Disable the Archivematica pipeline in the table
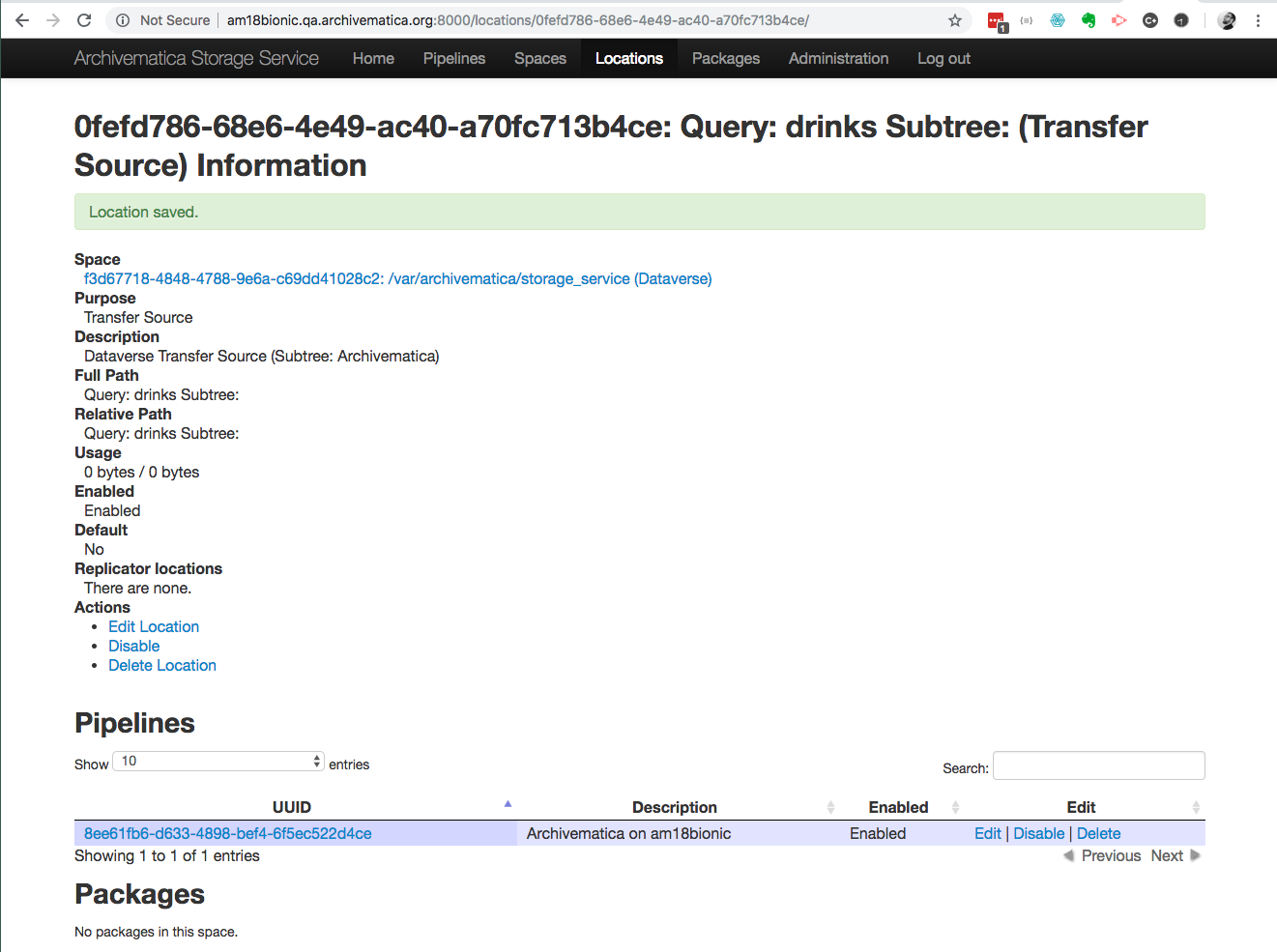The width and height of the screenshot is (1277, 952). (1039, 833)
